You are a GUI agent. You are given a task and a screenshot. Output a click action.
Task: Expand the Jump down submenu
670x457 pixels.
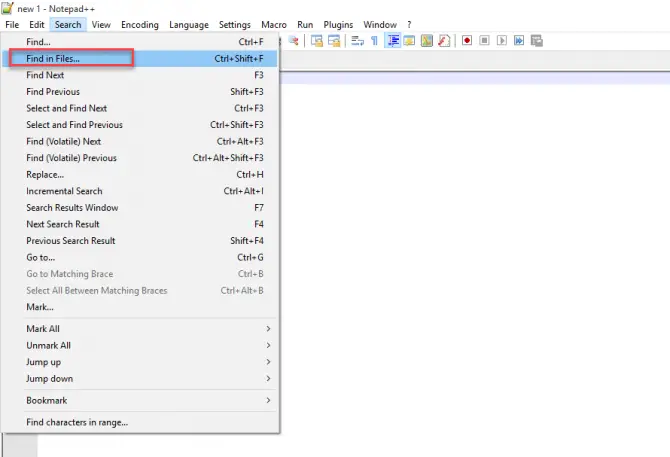click(140, 379)
